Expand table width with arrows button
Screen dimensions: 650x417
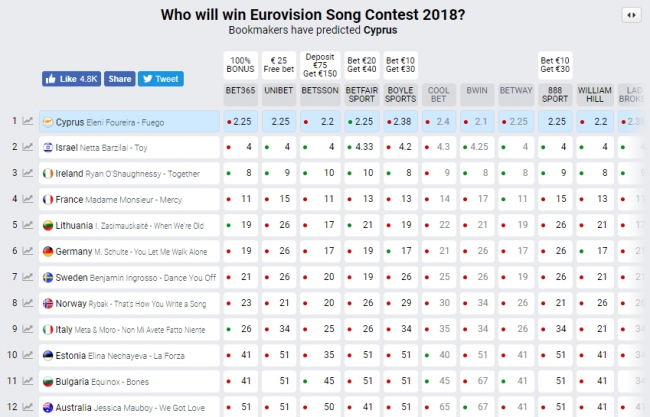[x=631, y=15]
